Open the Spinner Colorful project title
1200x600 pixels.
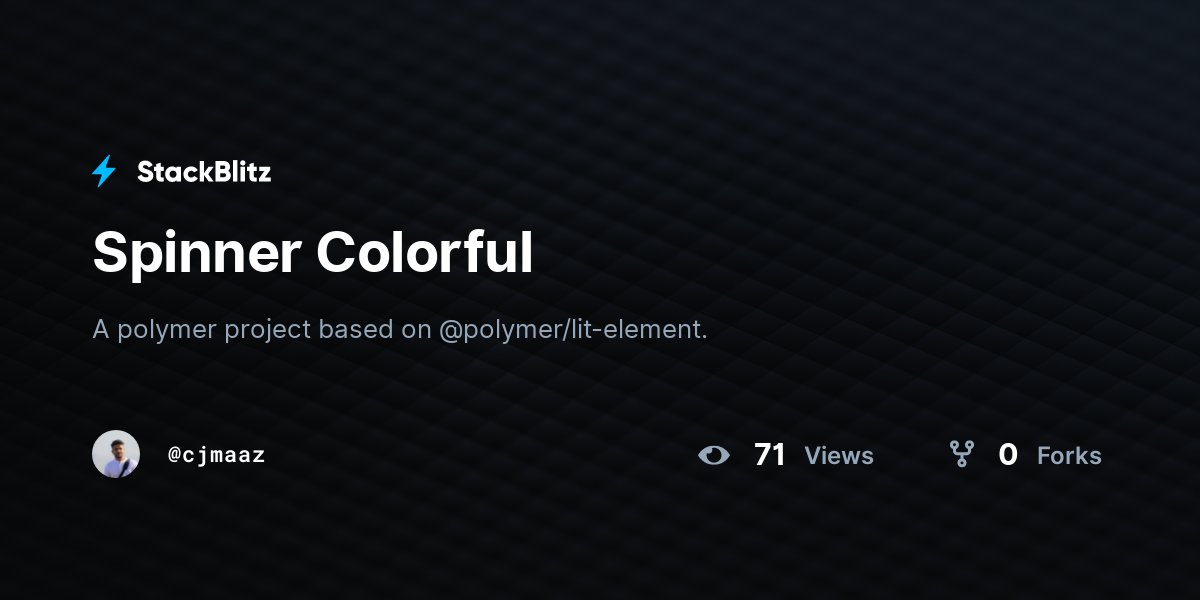click(313, 252)
